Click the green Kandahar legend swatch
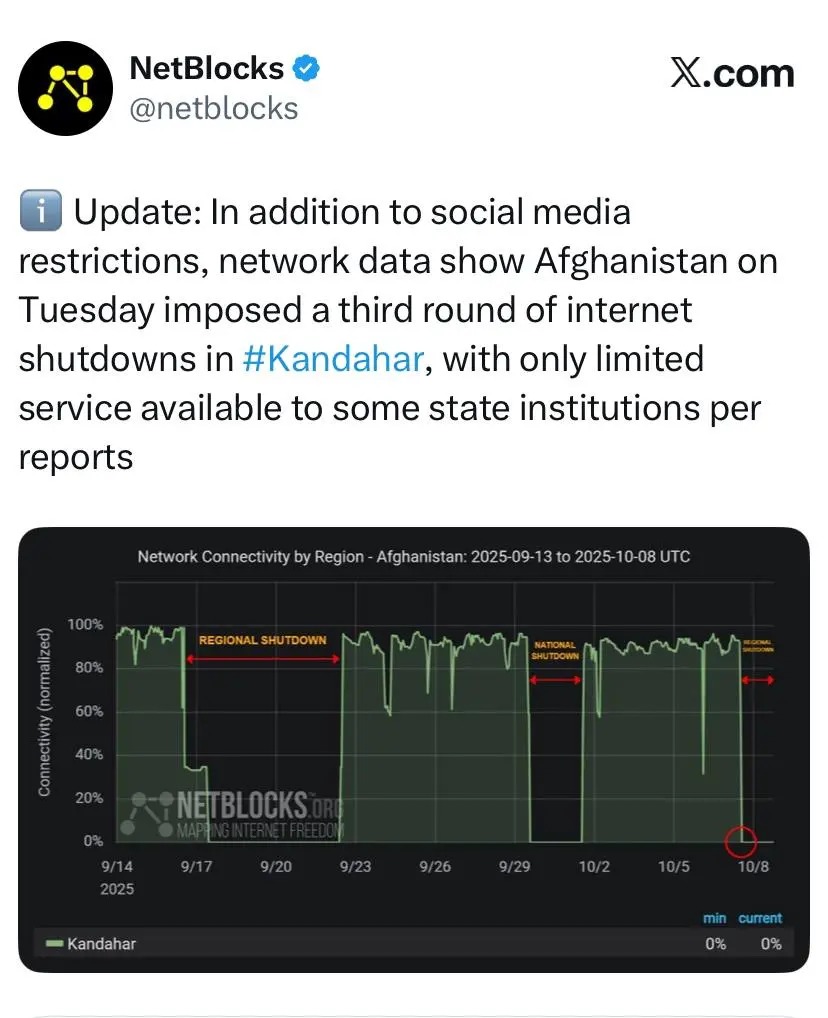The image size is (828, 1018). (x=54, y=943)
